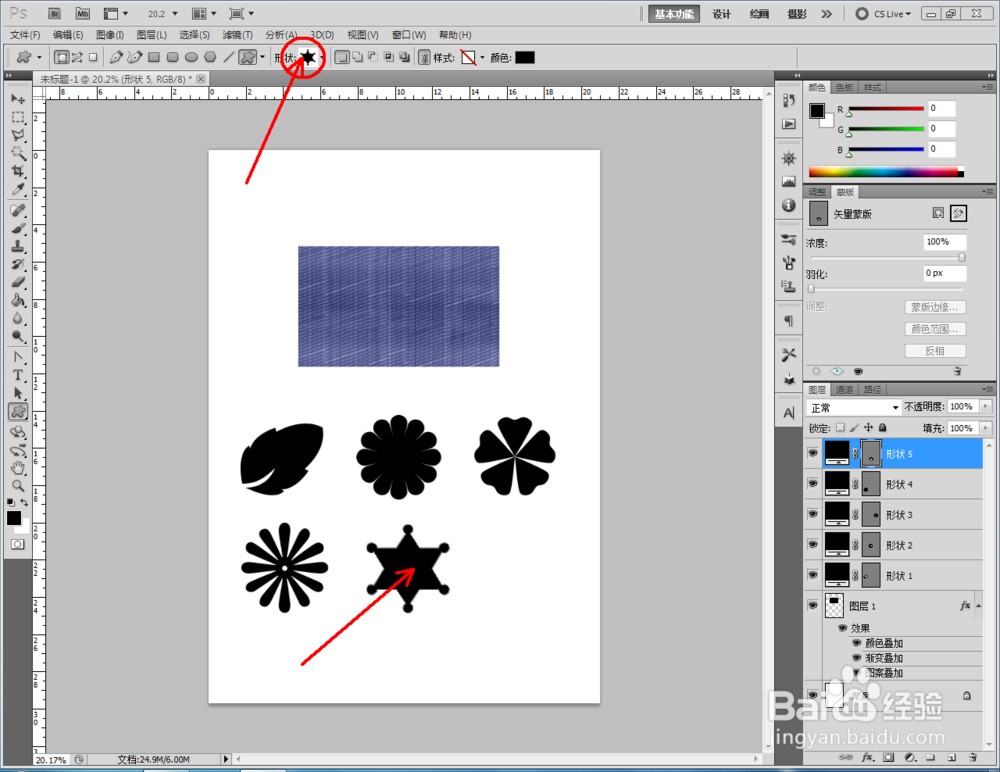
Task: Open the style 样式 picker dropdown
Action: click(x=482, y=57)
